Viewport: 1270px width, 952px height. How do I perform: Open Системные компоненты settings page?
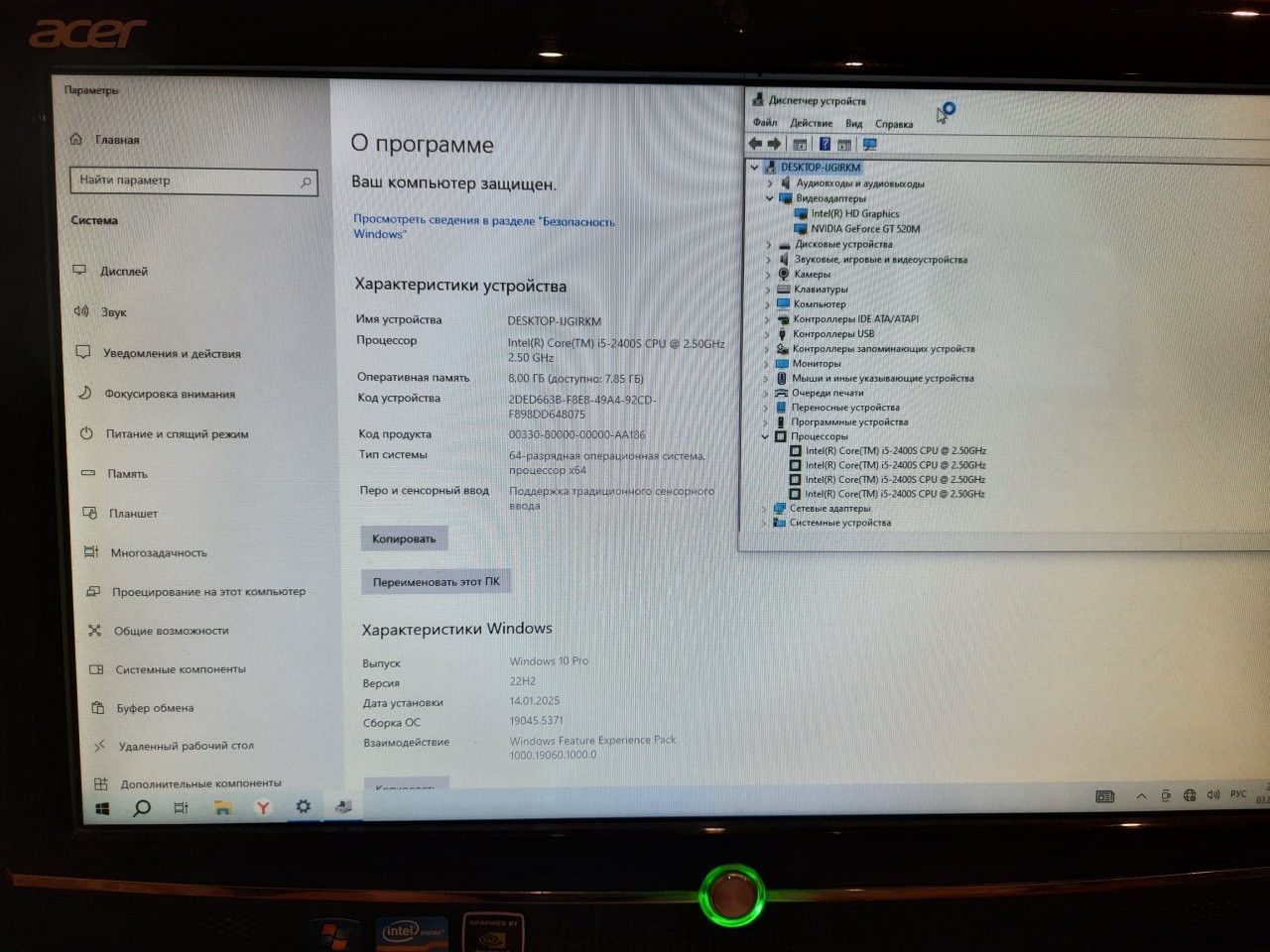click(x=180, y=668)
